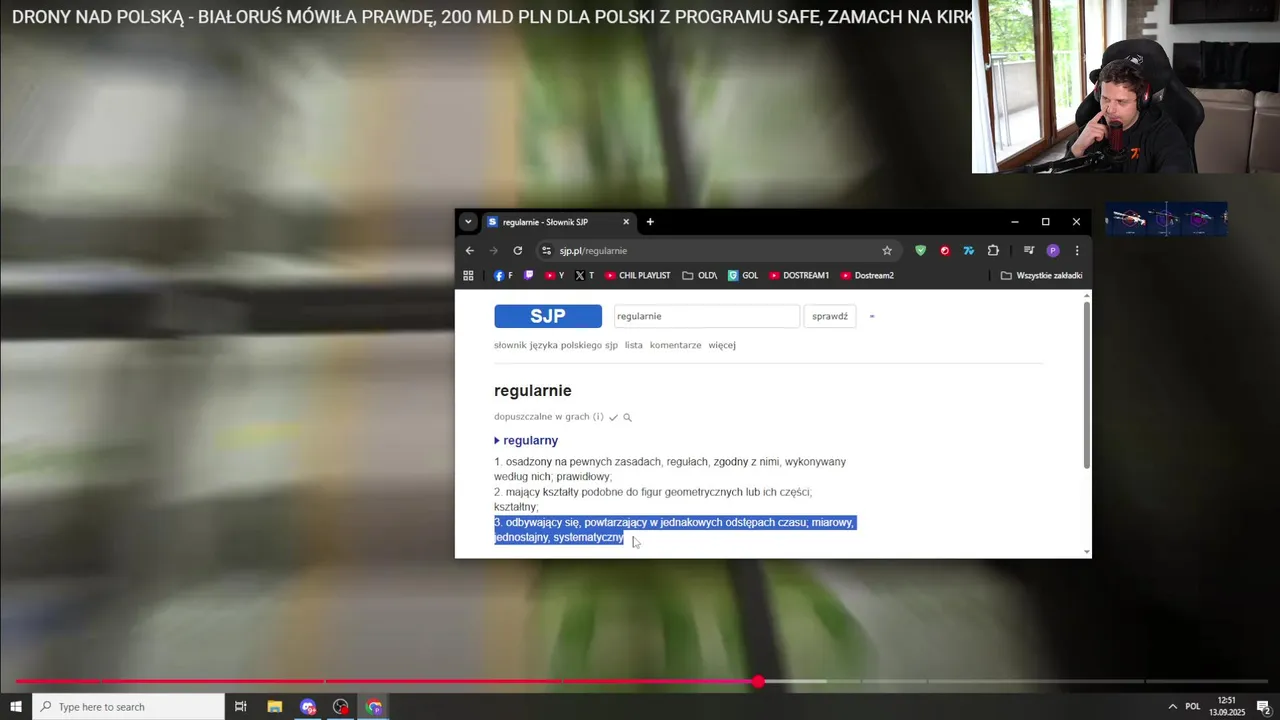Open File Explorer from the taskbar
This screenshot has width=1280, height=720.
[x=275, y=707]
